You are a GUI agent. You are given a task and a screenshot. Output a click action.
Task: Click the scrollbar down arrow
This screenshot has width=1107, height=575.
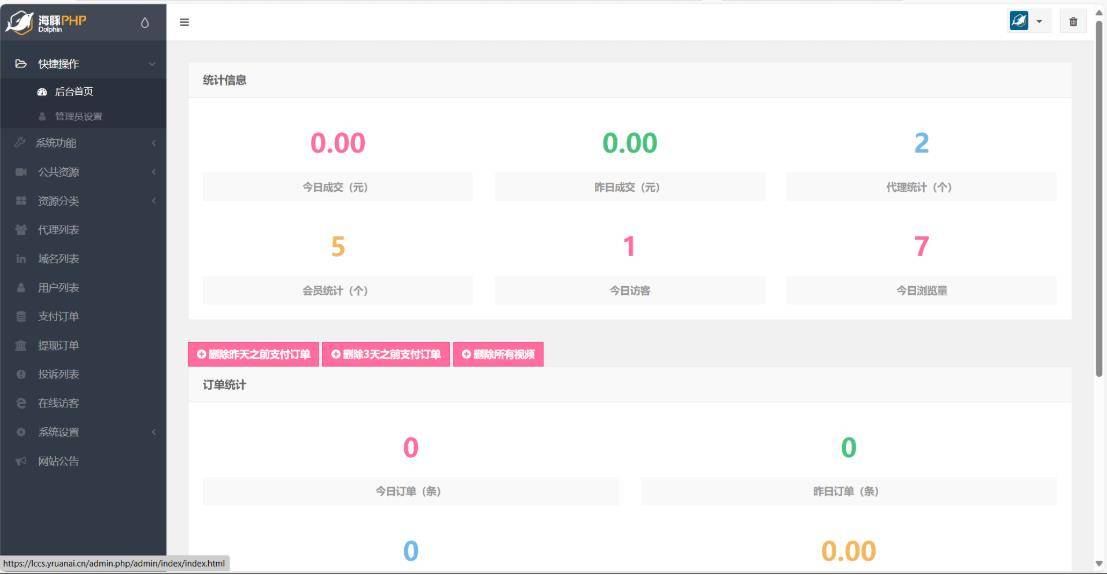[1099, 564]
